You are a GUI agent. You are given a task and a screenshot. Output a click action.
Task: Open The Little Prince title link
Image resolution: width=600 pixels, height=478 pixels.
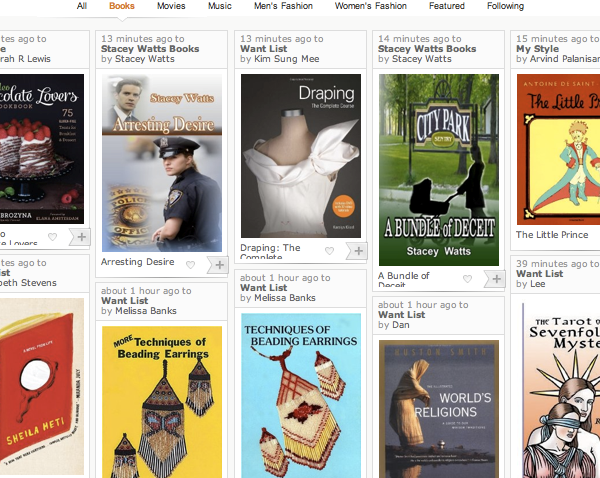coord(552,235)
